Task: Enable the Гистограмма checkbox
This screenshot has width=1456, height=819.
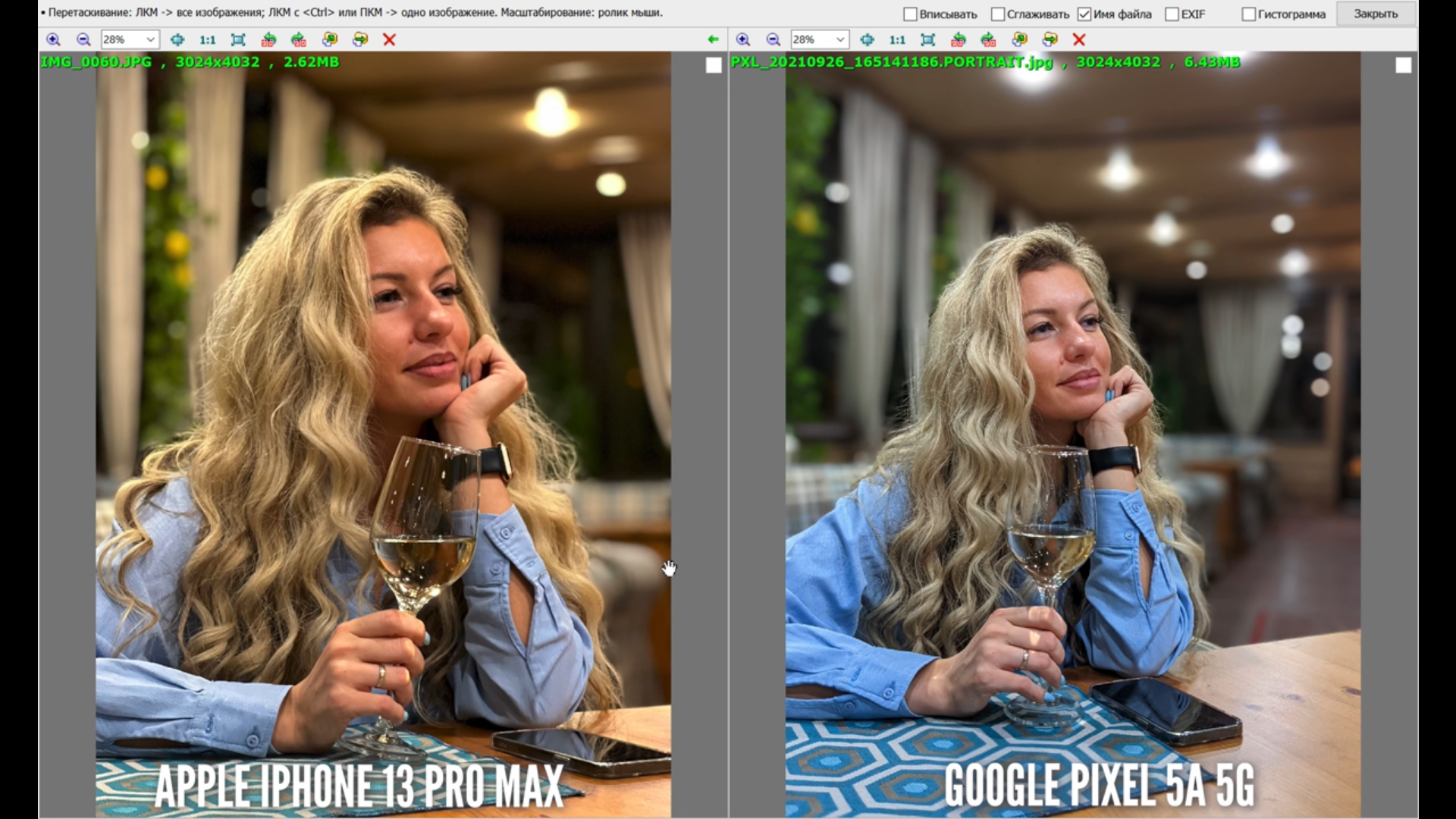Action: 1249,14
